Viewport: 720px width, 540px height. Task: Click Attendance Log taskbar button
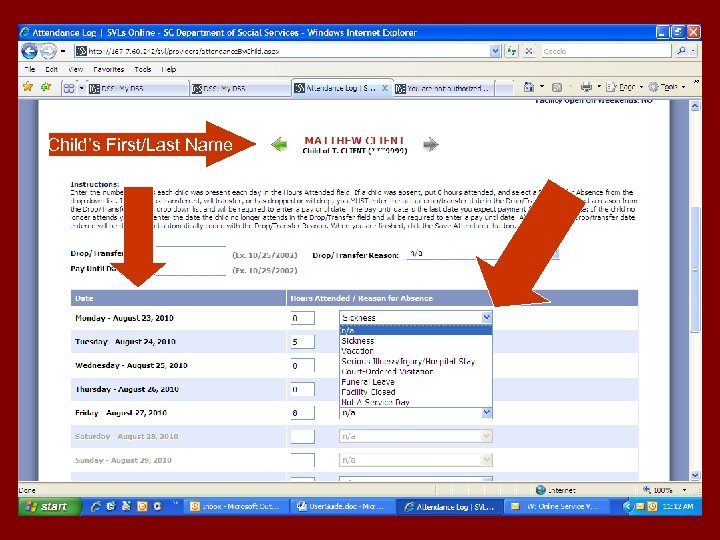click(x=449, y=506)
